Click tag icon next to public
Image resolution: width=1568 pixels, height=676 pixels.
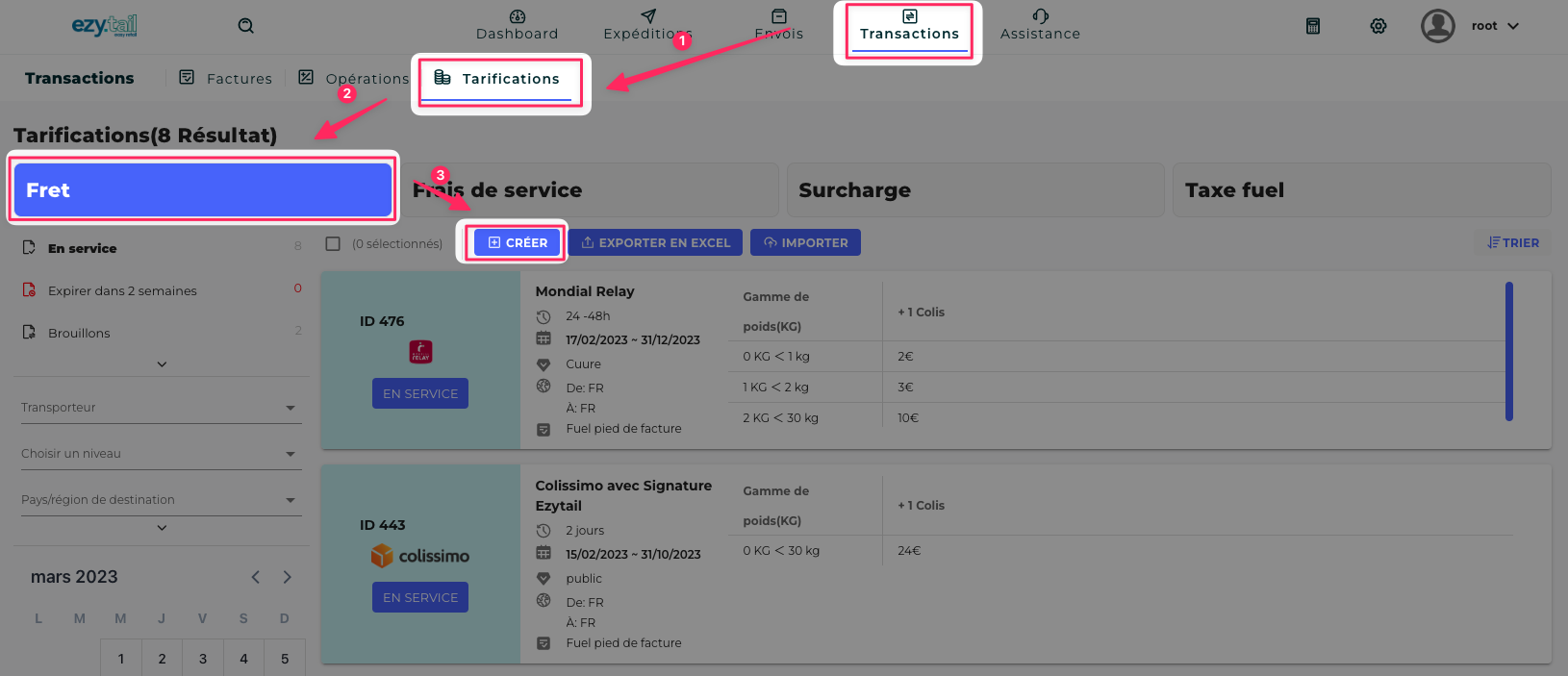[x=544, y=579]
